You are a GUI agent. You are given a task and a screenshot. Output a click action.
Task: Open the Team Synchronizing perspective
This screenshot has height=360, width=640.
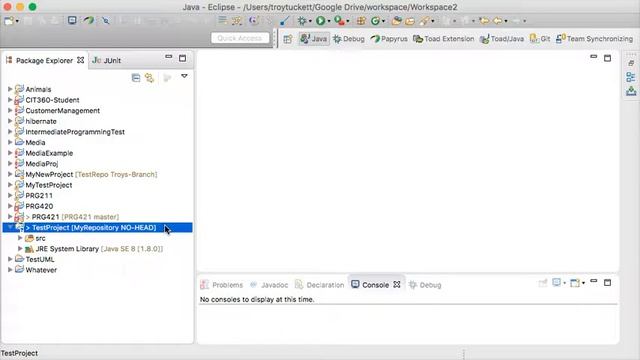click(595, 39)
